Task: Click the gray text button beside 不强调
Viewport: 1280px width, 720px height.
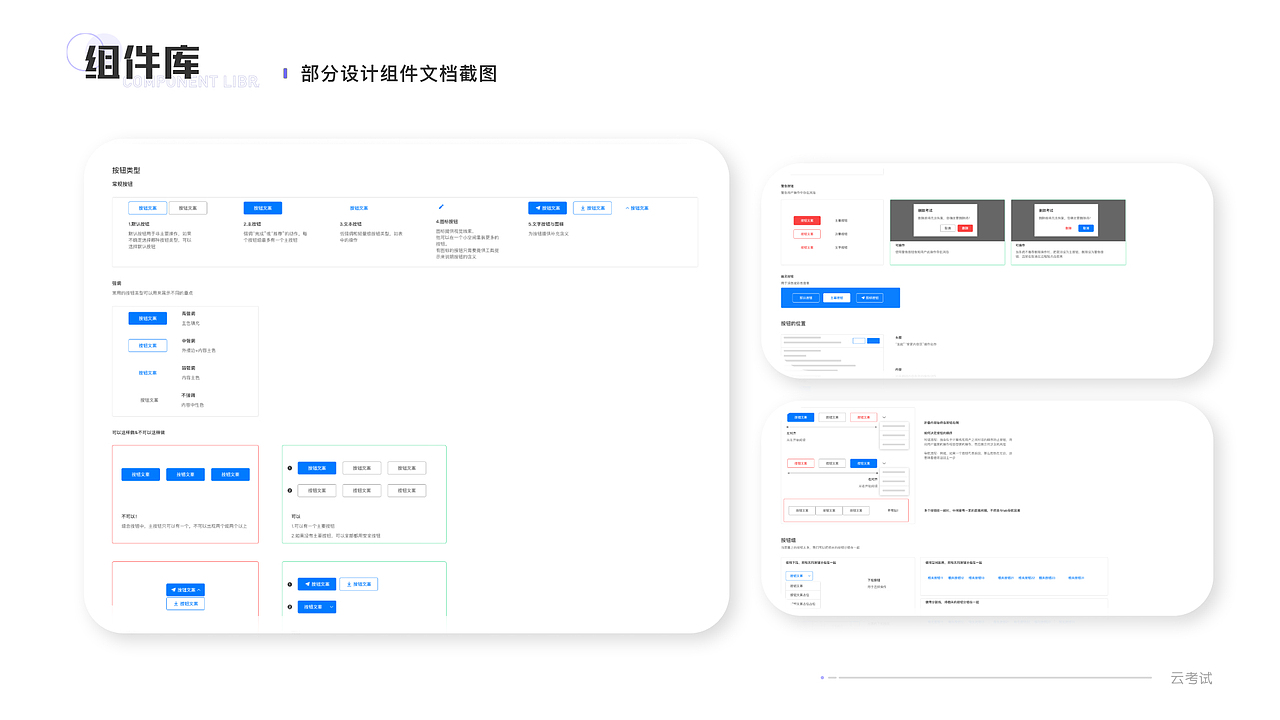Action: tap(148, 400)
